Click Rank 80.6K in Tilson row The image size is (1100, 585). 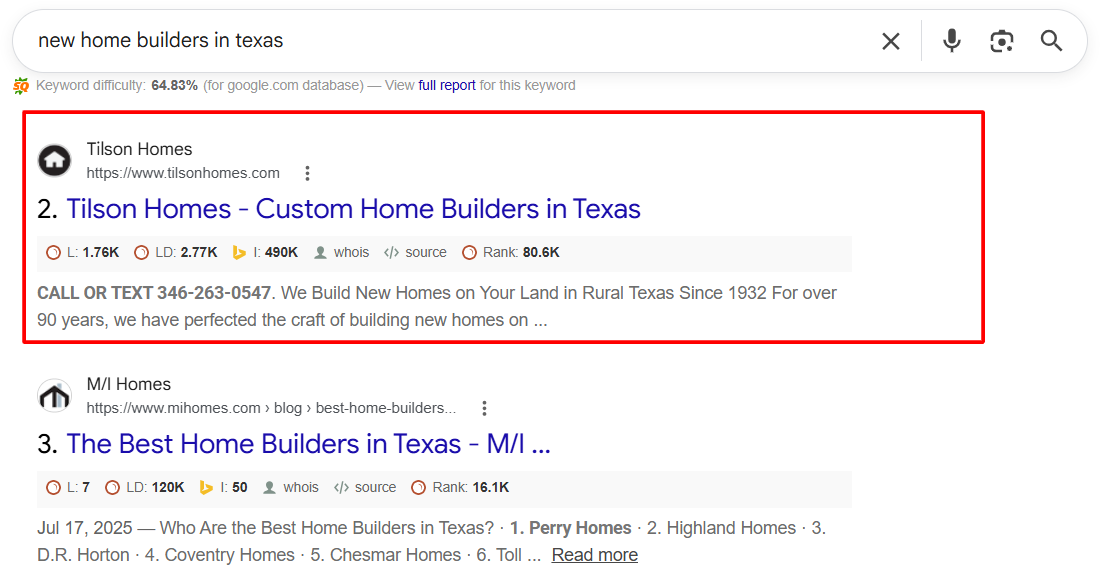click(x=511, y=253)
